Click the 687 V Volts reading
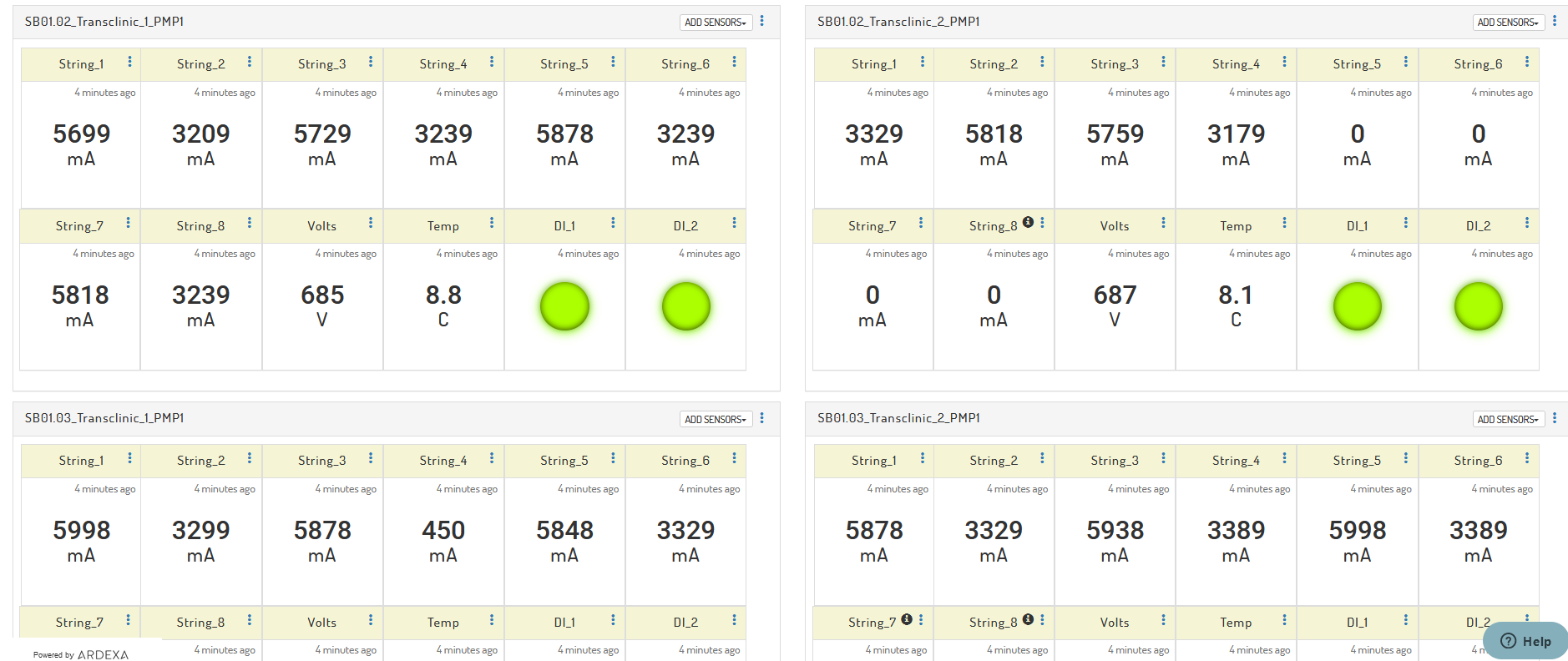 pyautogui.click(x=1115, y=305)
